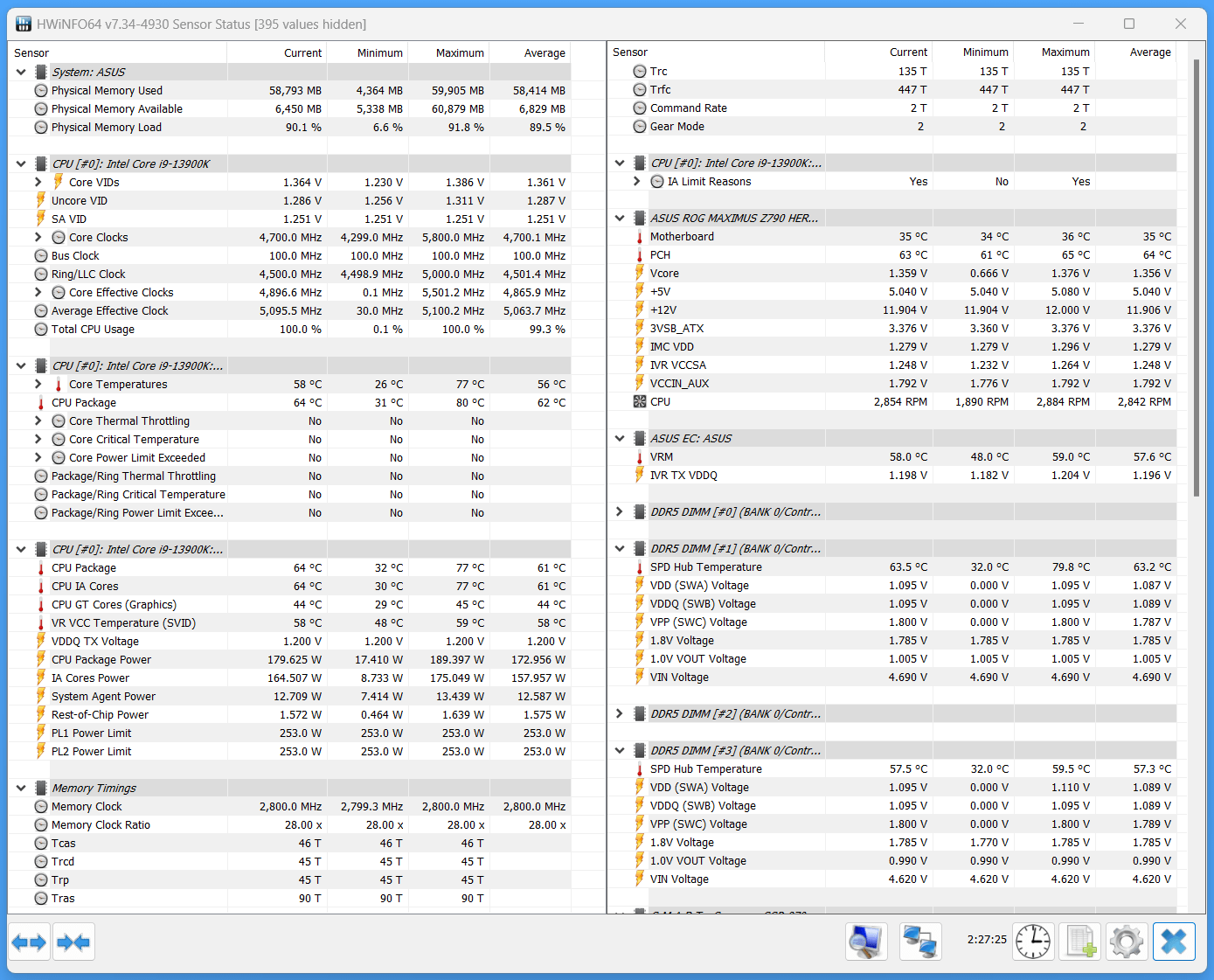Click the right pane vertical scrollbar thumb
This screenshot has width=1214, height=980.
click(1197, 280)
